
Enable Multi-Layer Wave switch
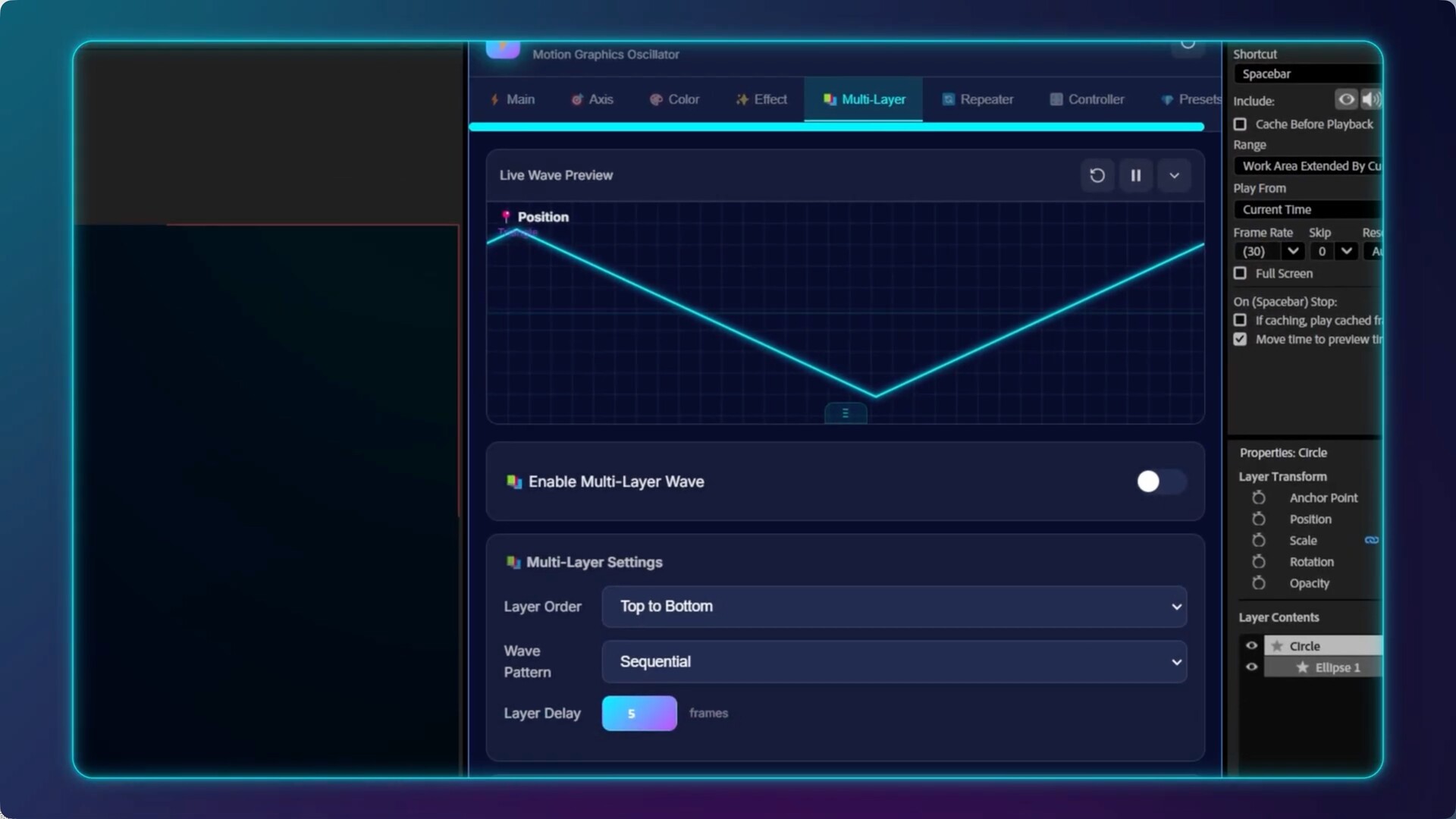click(x=1159, y=482)
